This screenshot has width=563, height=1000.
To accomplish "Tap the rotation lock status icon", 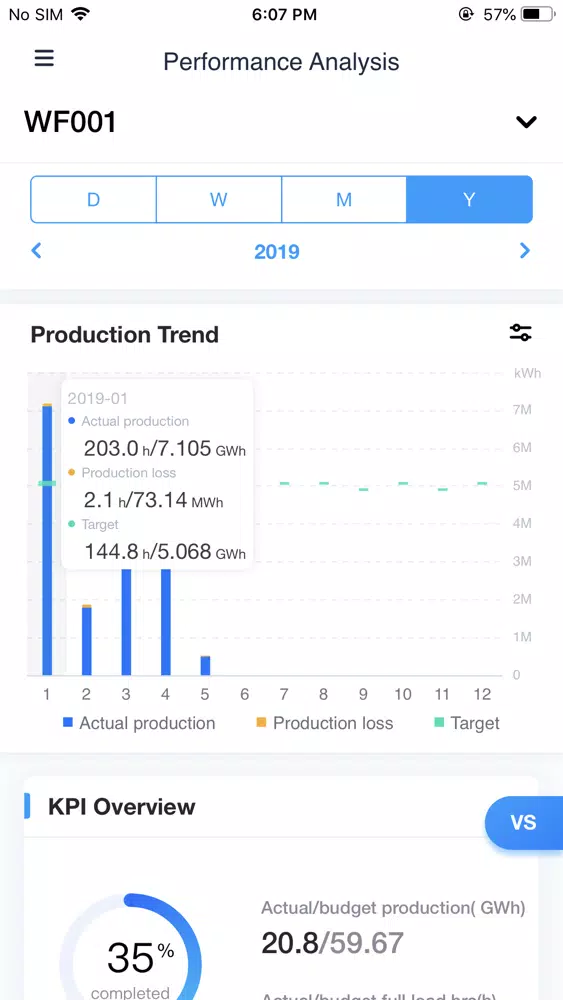I will 466,14.
